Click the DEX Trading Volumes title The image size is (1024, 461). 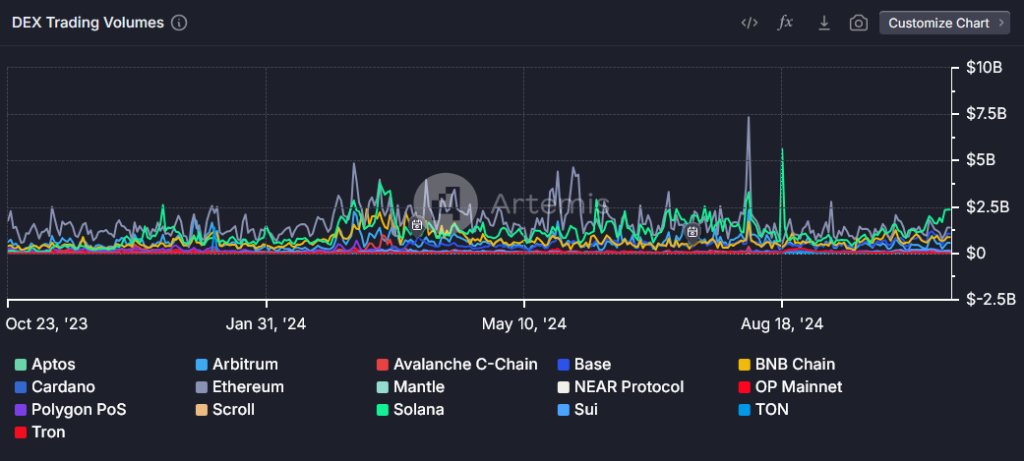point(88,23)
